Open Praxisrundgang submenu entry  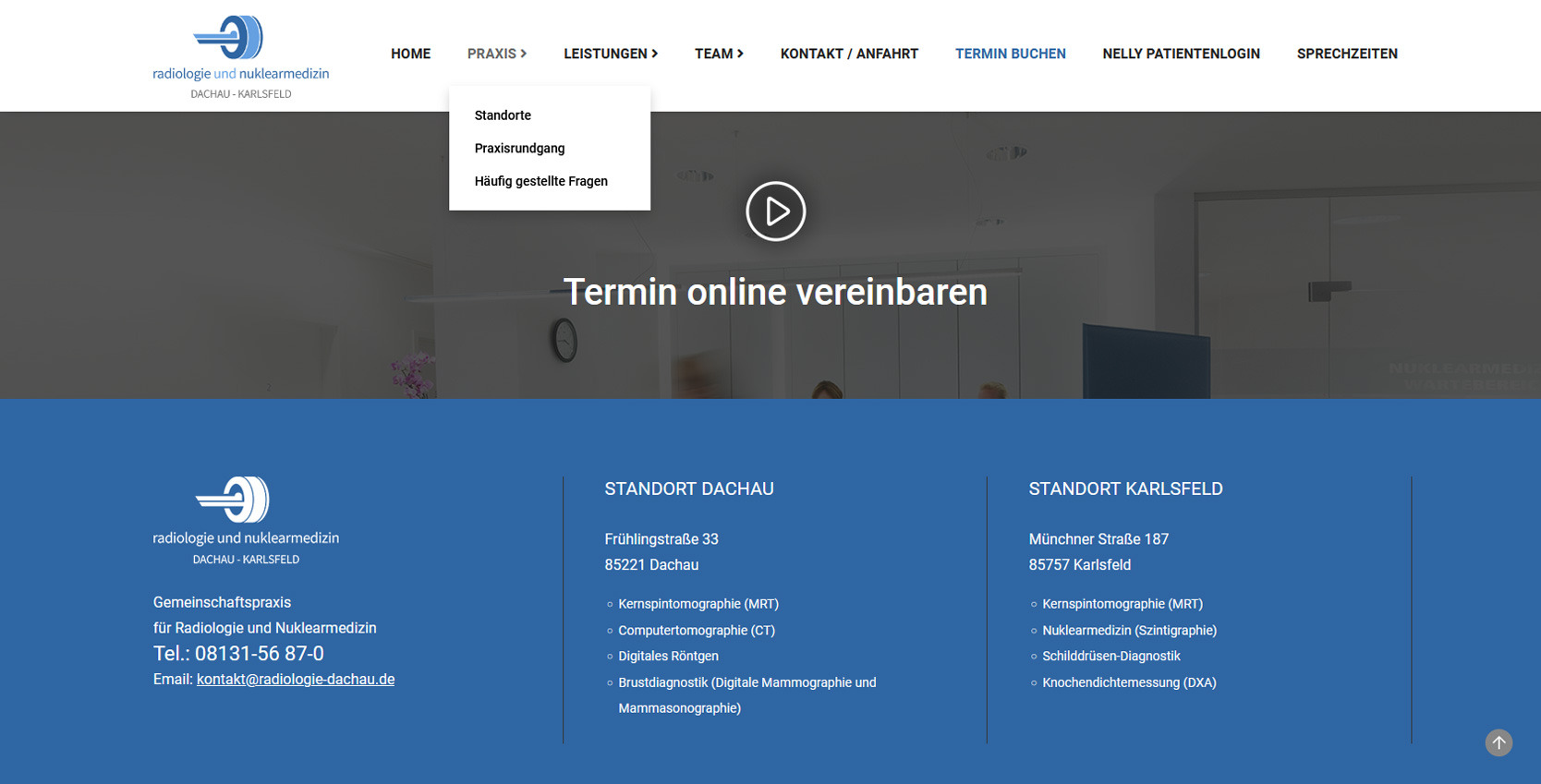(519, 149)
